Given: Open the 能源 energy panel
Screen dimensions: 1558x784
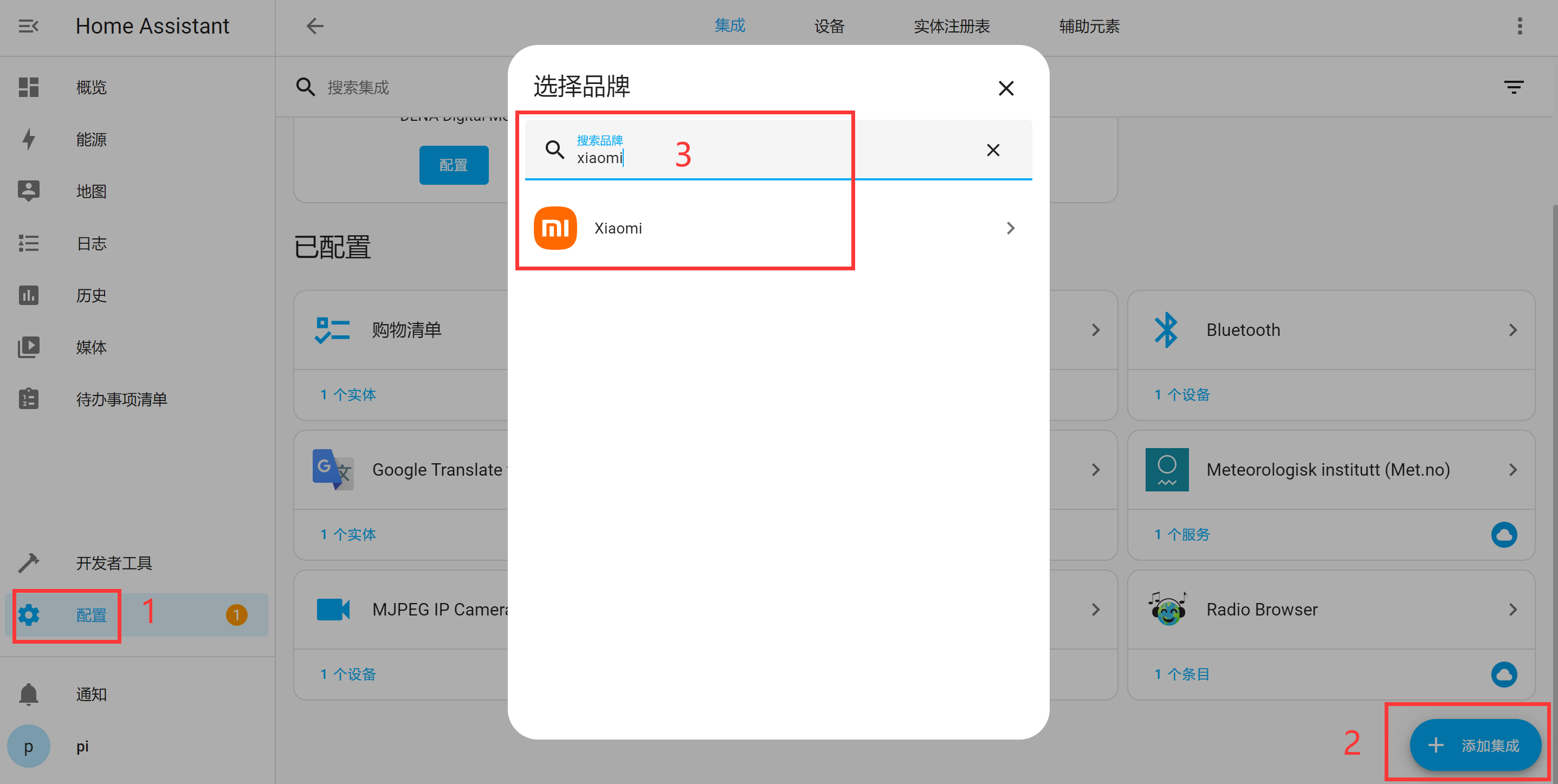Looking at the screenshot, I should pos(137,139).
